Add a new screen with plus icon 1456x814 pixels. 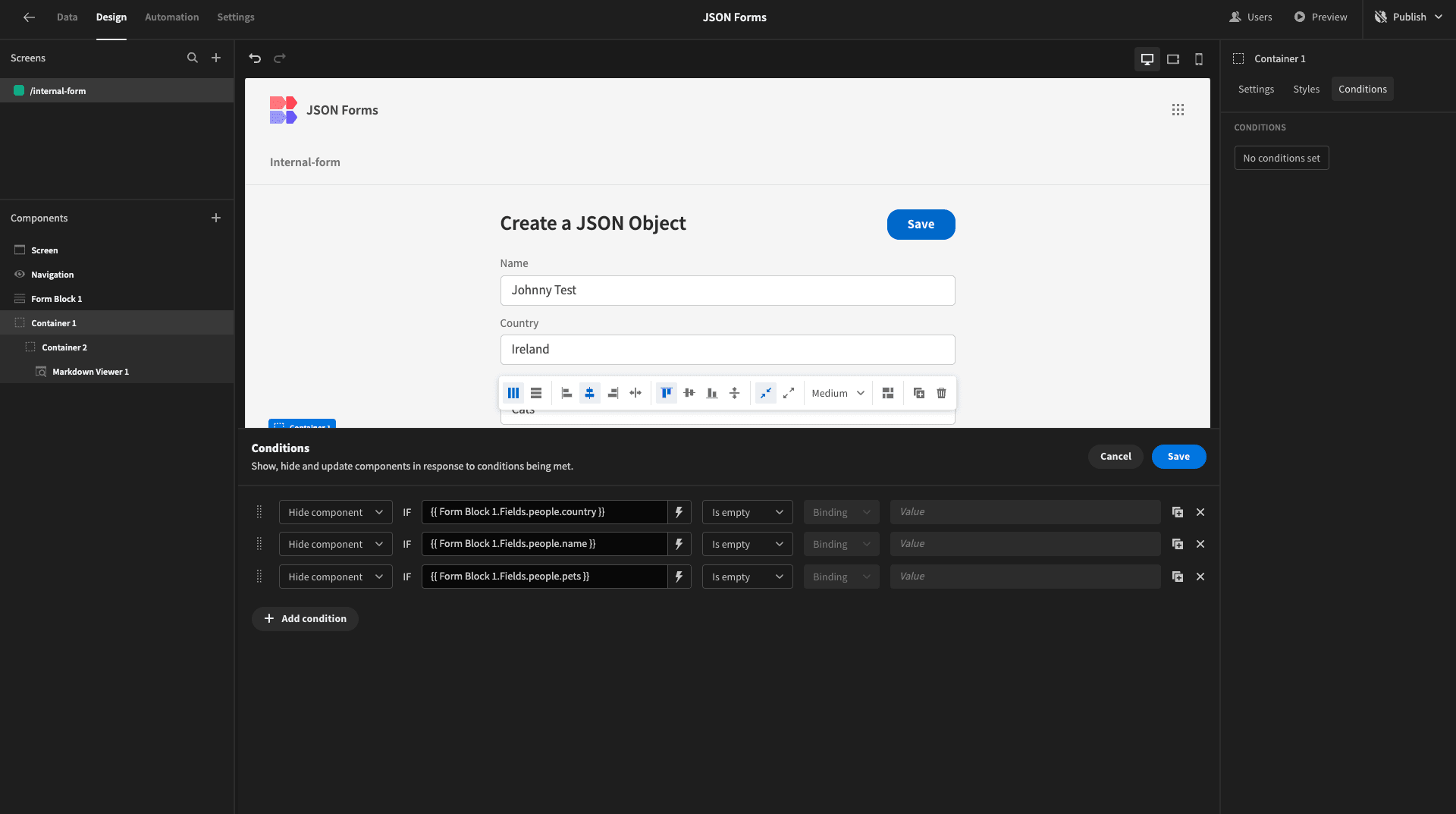coord(216,58)
